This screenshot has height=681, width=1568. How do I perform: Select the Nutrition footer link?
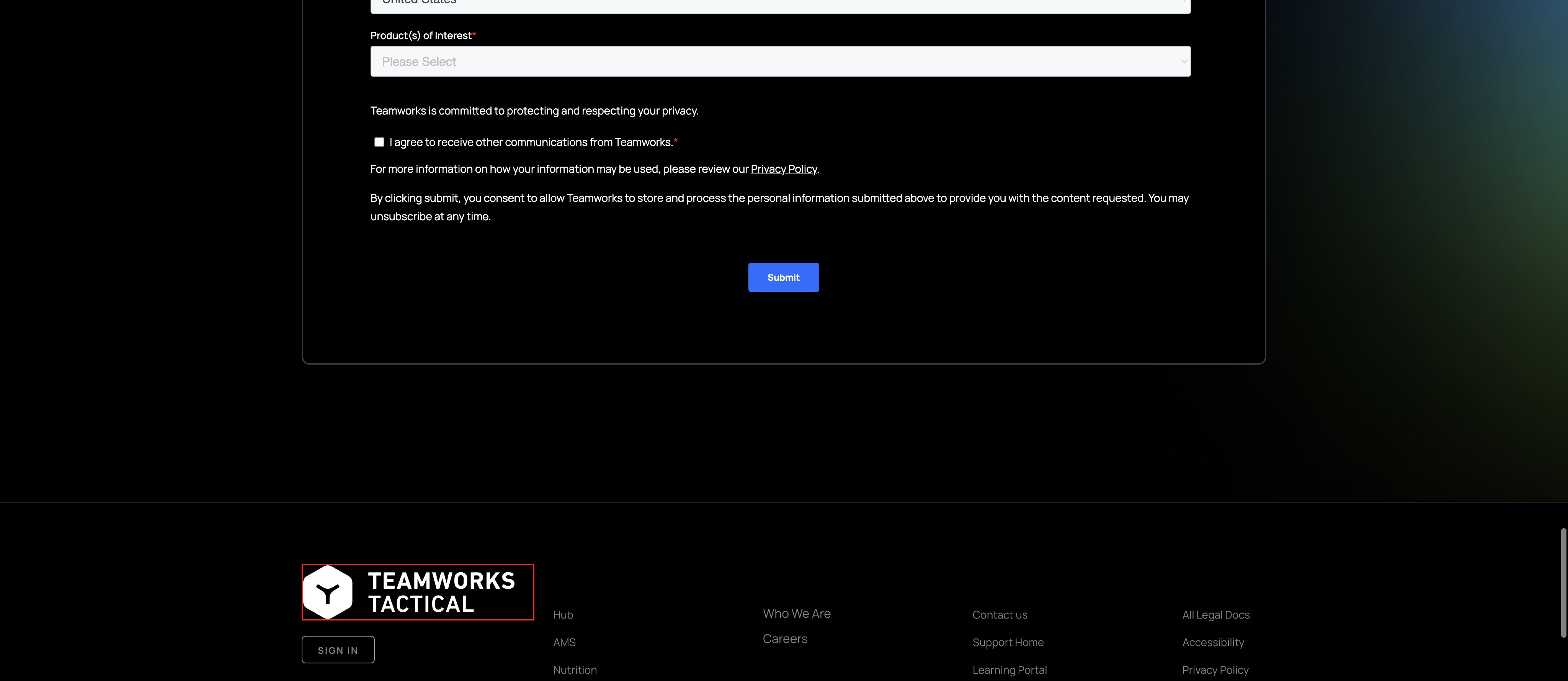[575, 670]
